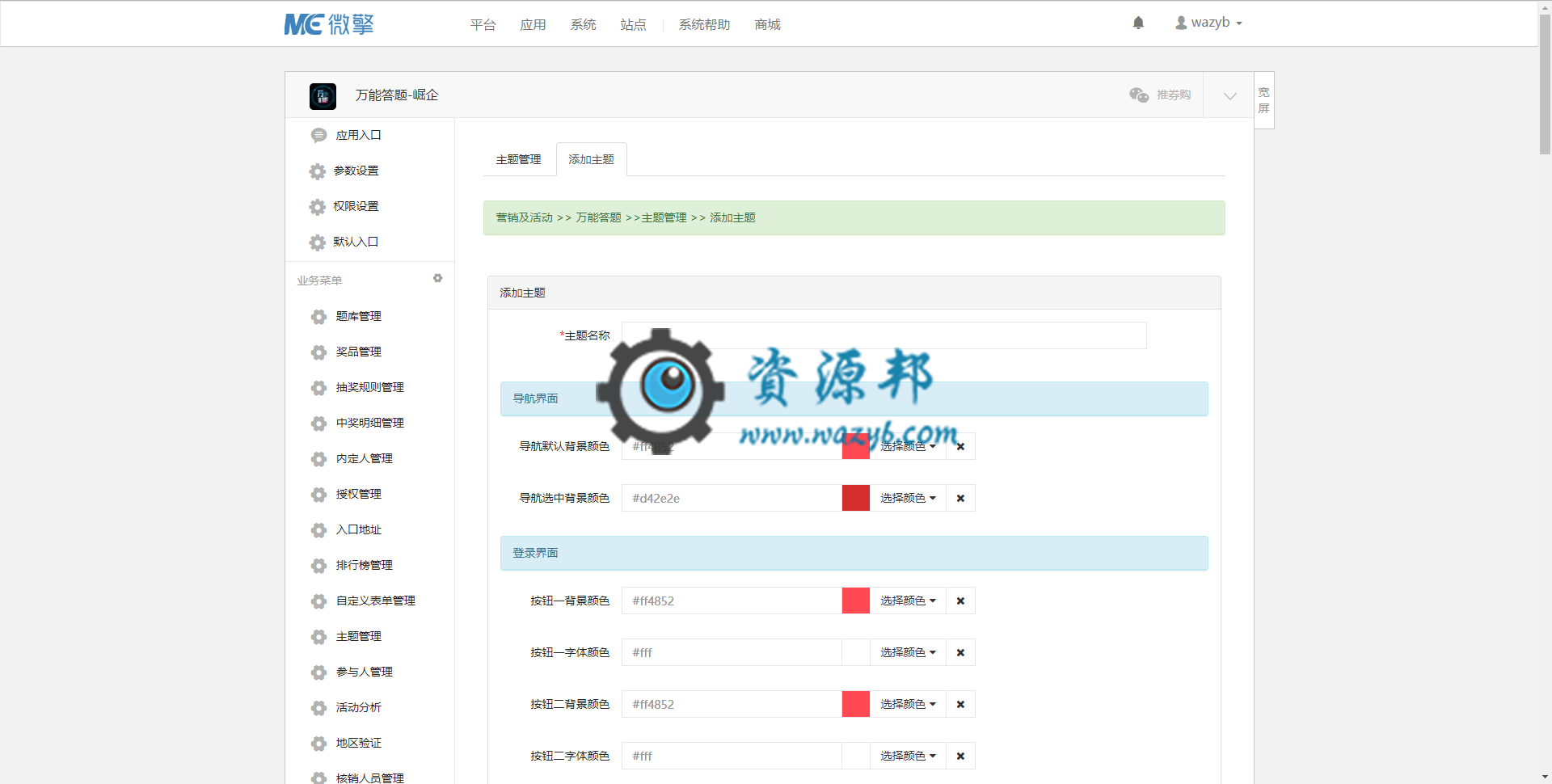Click the 按钮二背景颜色 red swatch
This screenshot has height=784, width=1552.
[x=855, y=704]
